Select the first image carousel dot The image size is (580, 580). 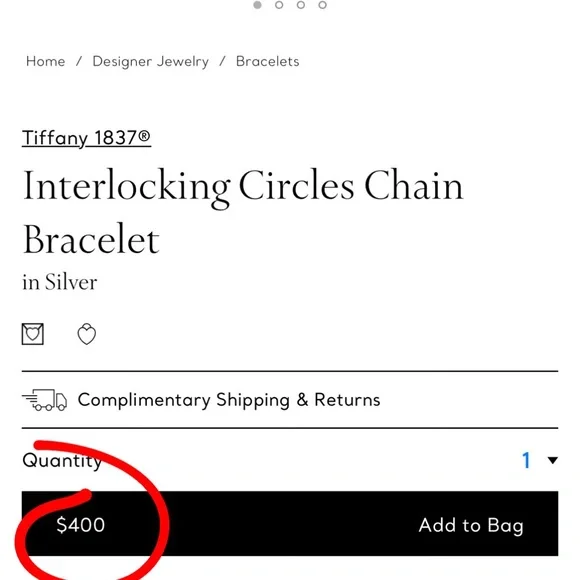(257, 5)
